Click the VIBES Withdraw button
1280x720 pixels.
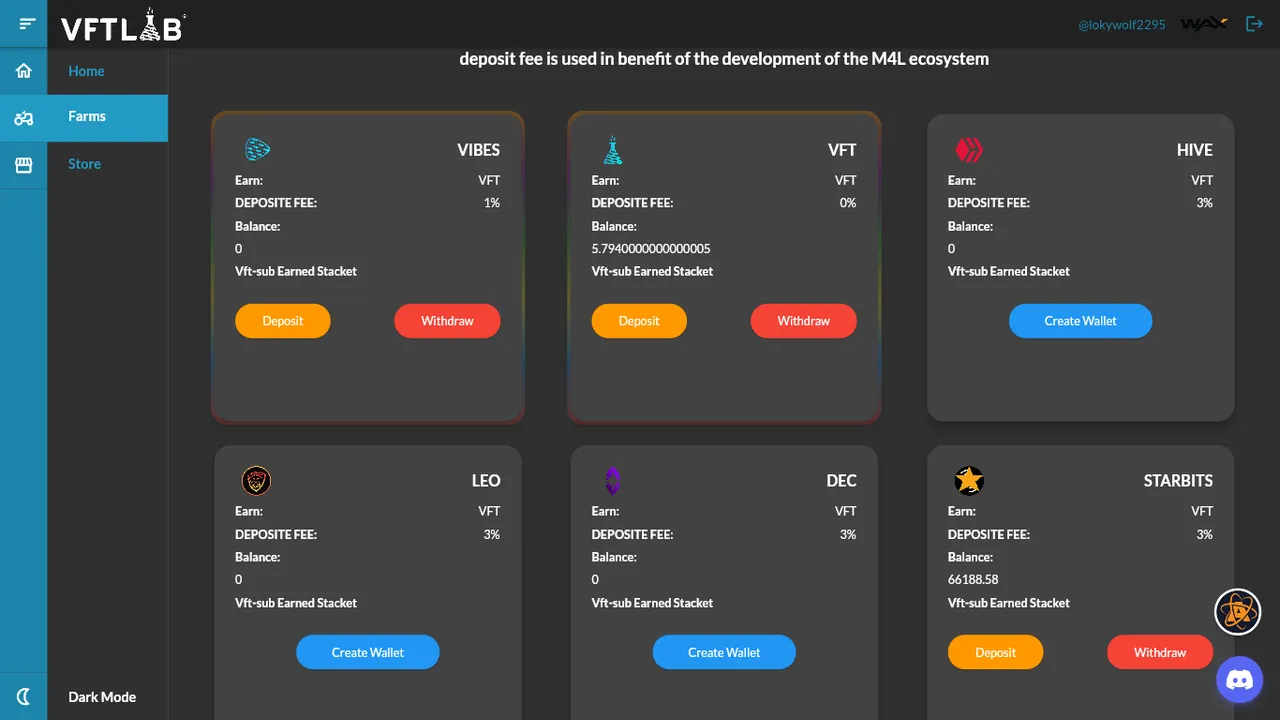447,321
